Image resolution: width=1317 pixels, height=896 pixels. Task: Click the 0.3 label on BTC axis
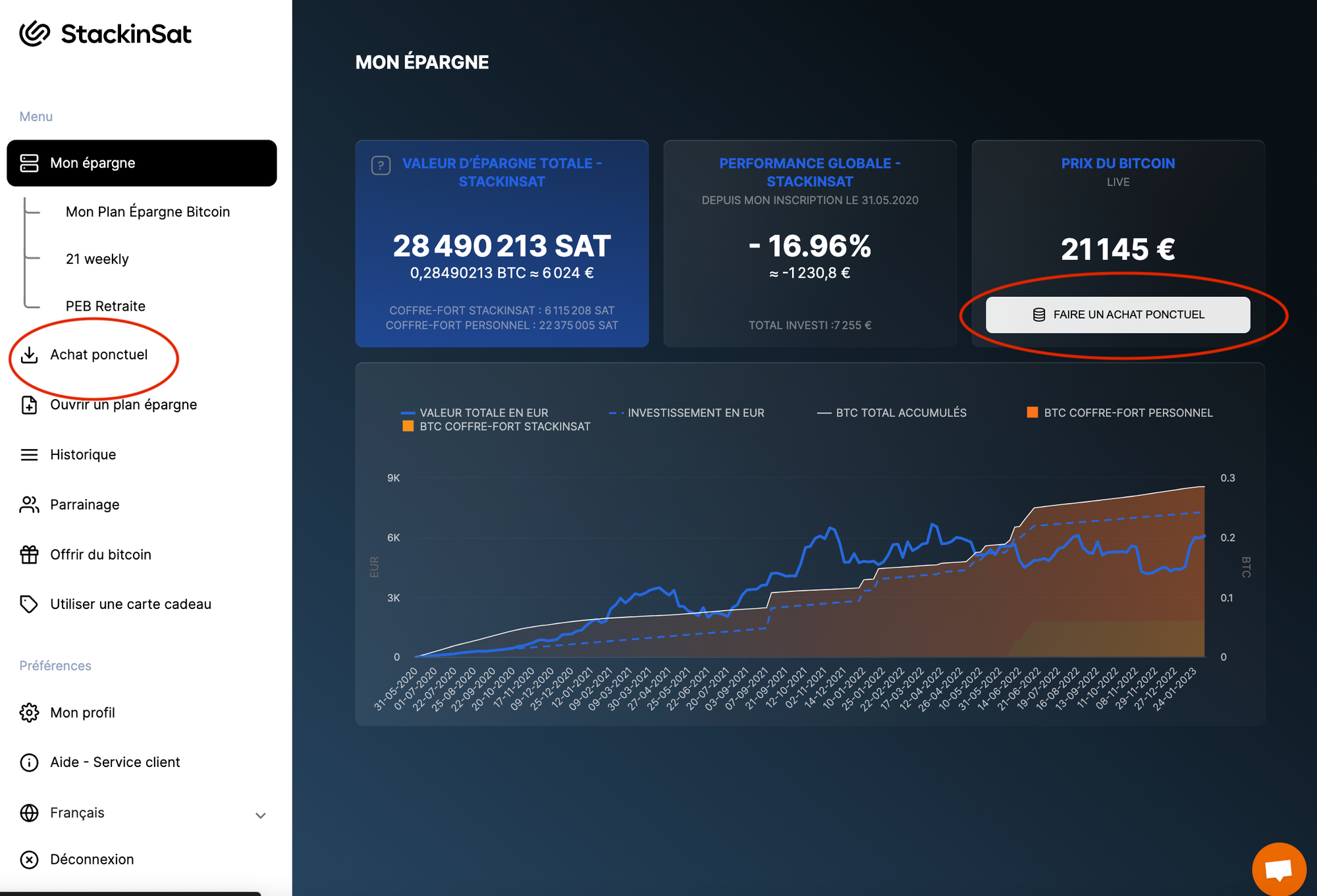(1228, 478)
